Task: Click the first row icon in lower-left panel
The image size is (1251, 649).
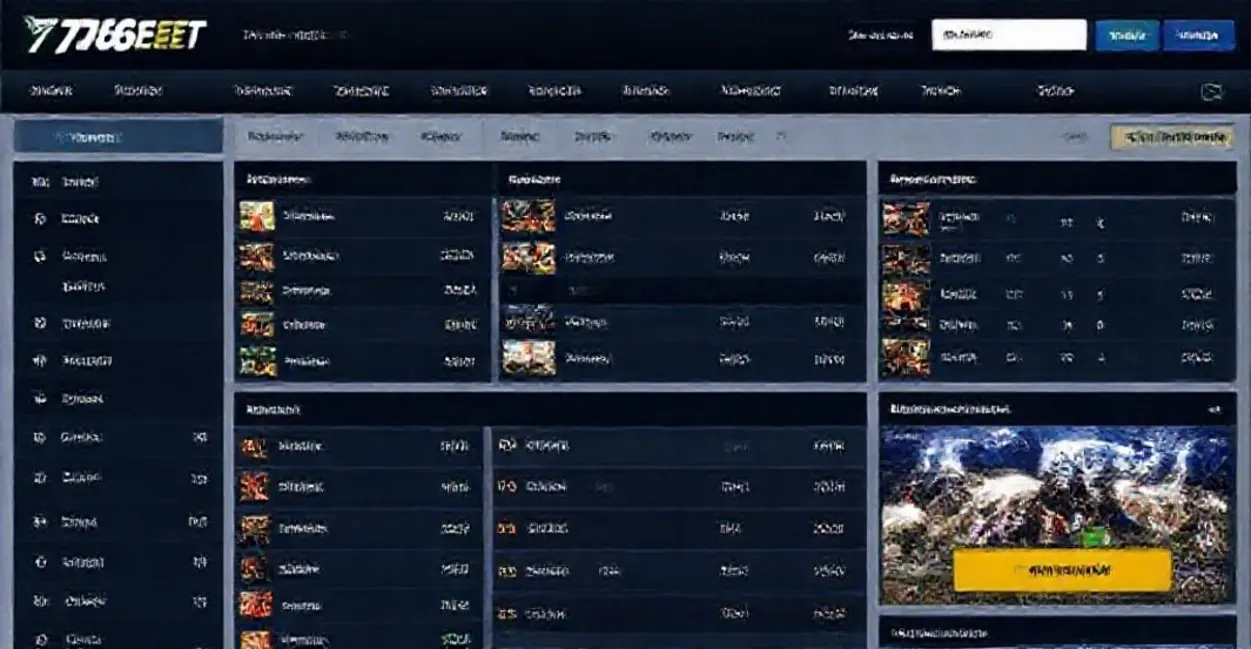Action: 255,447
